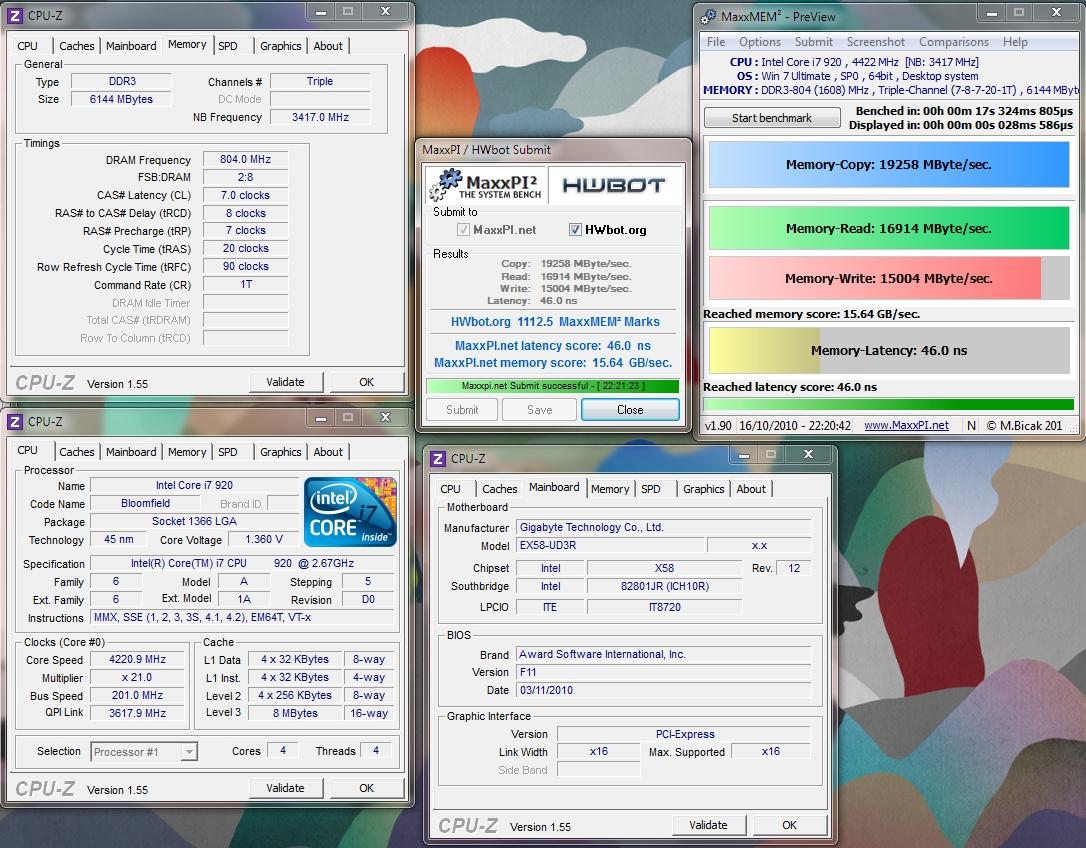The height and width of the screenshot is (848, 1086).
Task: Click the HWBOT logo
Action: pos(614,185)
